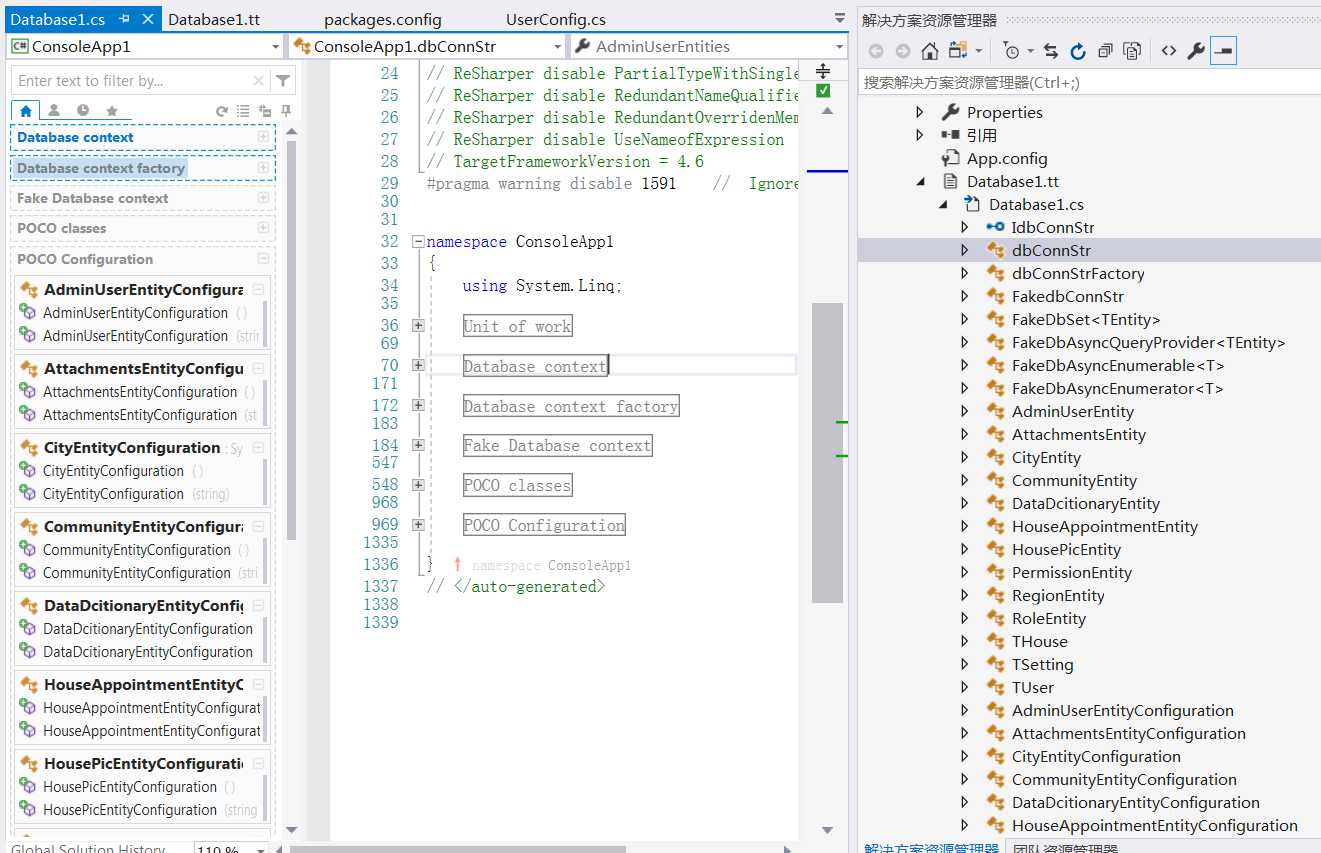
Task: Click into the 'Enter text to filter by' field
Action: 130,81
